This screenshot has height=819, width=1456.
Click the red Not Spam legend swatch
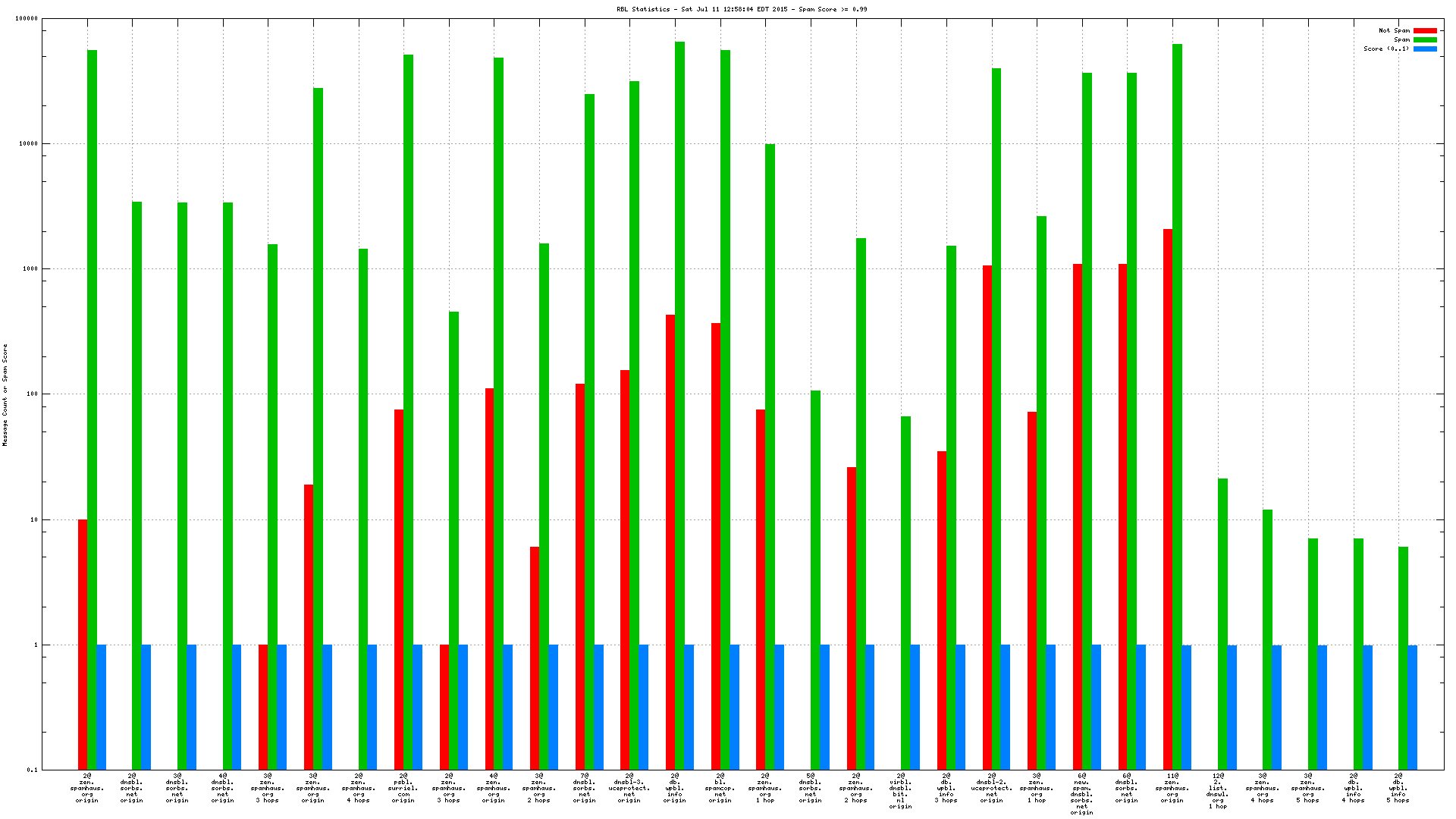point(1425,31)
